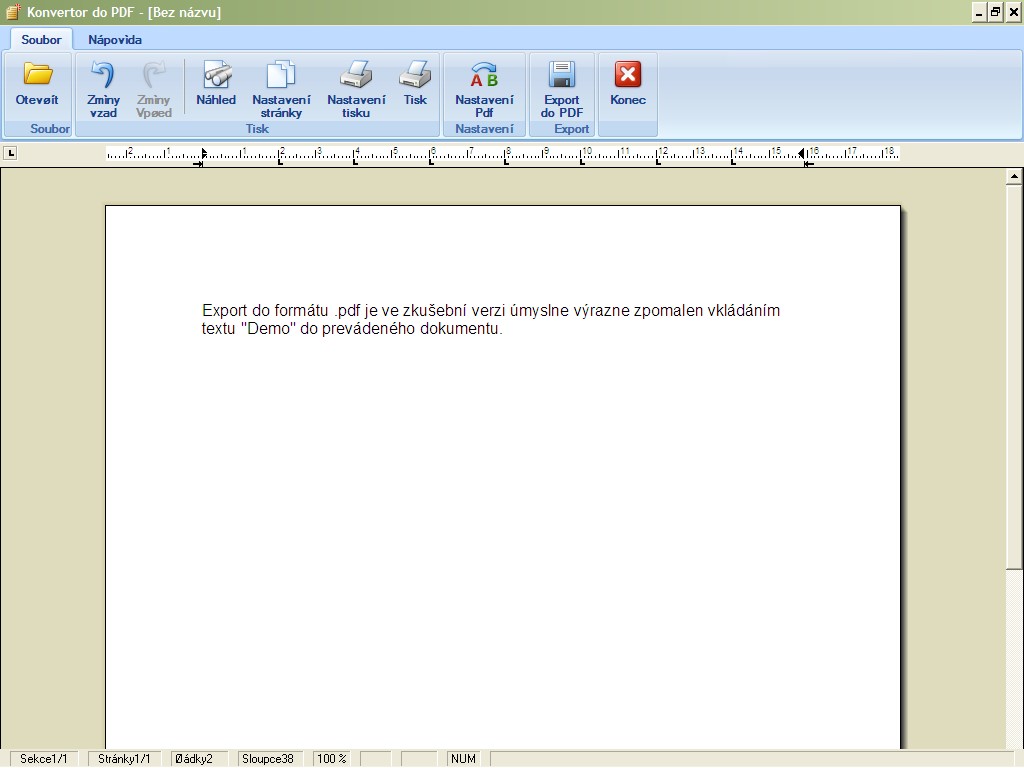Open the Náhled print preview
The image size is (1024, 768).
pyautogui.click(x=216, y=76)
